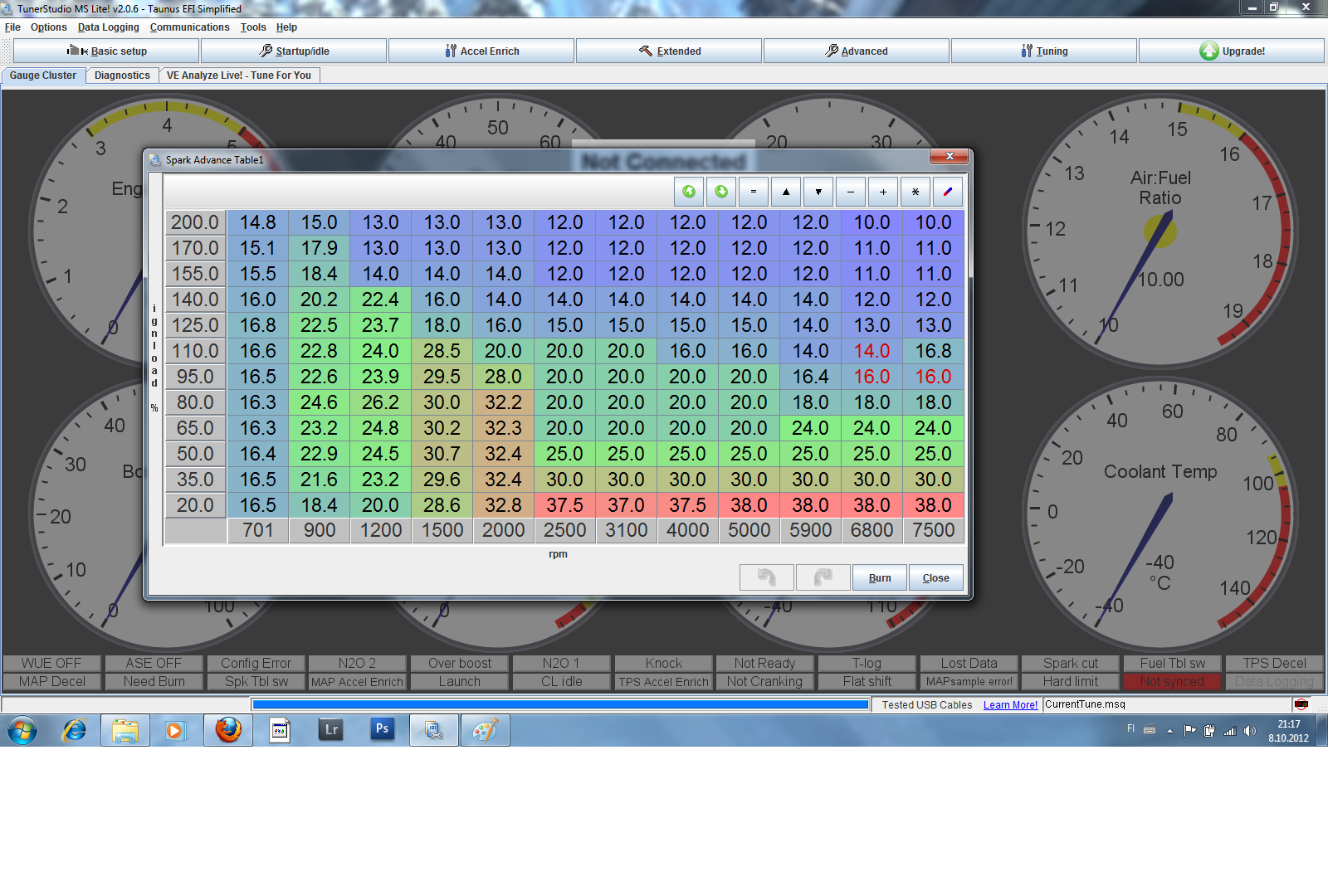
Task: Switch to the Diagnostics tab
Action: pyautogui.click(x=122, y=75)
